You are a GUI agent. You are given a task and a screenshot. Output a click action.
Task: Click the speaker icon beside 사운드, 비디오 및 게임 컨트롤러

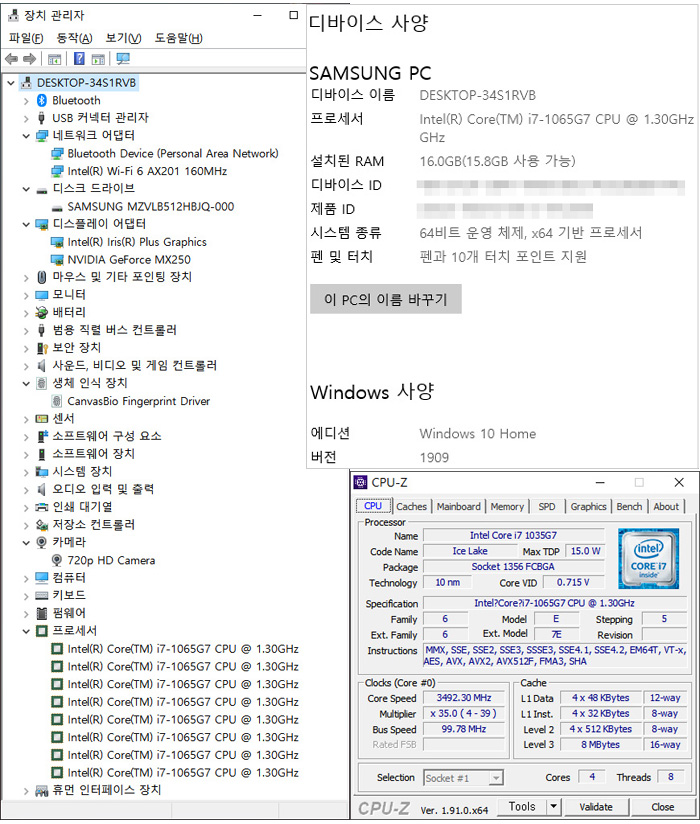42,365
